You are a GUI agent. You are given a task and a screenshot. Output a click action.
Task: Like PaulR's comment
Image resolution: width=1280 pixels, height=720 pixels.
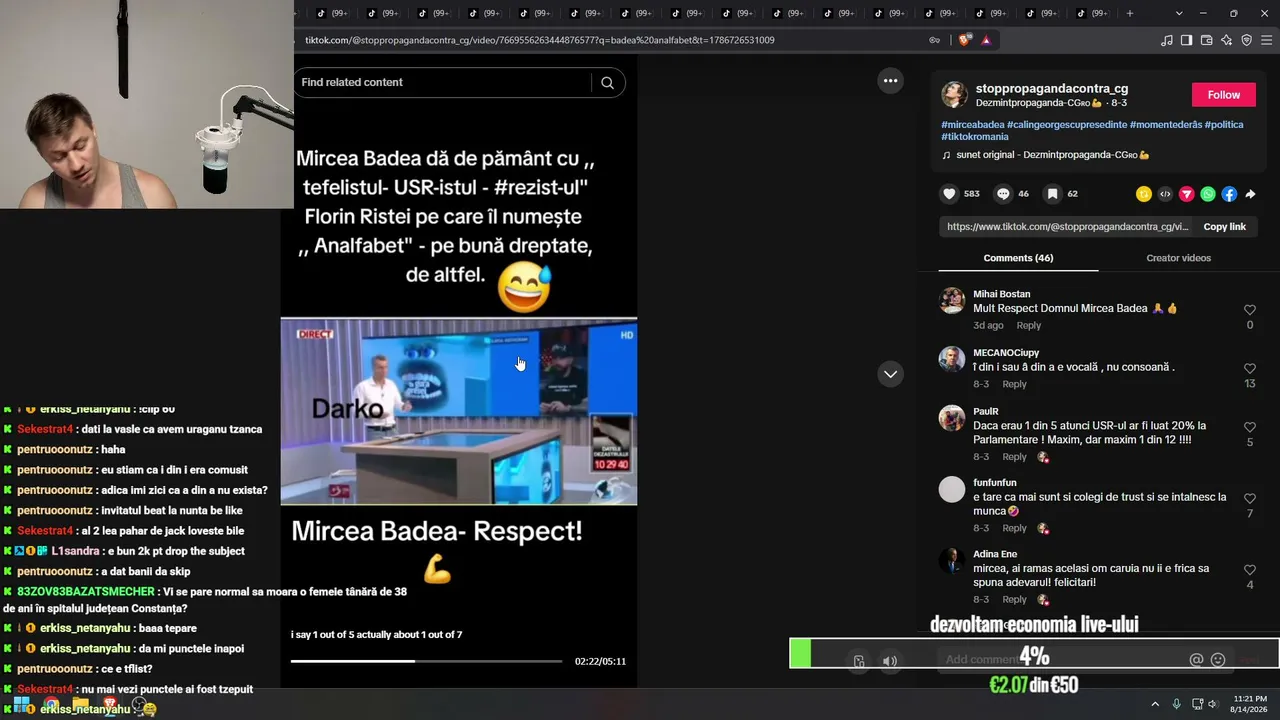pyautogui.click(x=1250, y=427)
